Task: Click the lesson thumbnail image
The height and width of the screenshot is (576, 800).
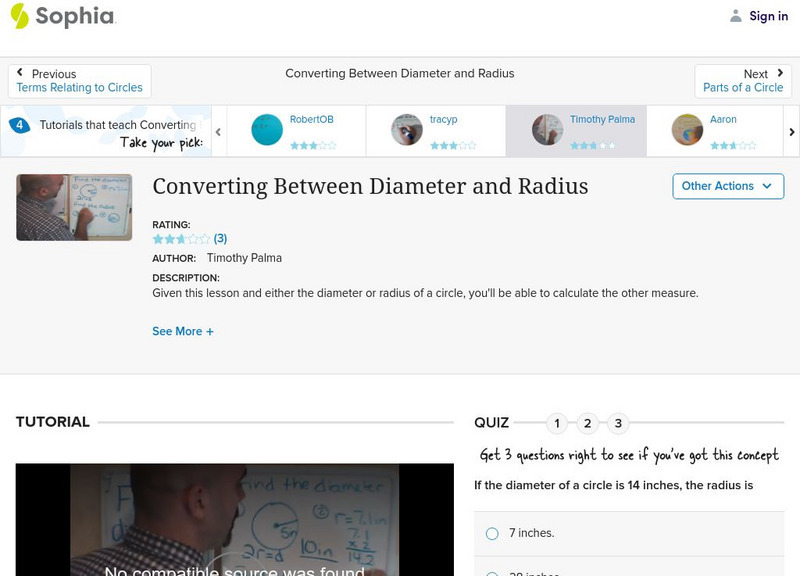Action: 74,207
